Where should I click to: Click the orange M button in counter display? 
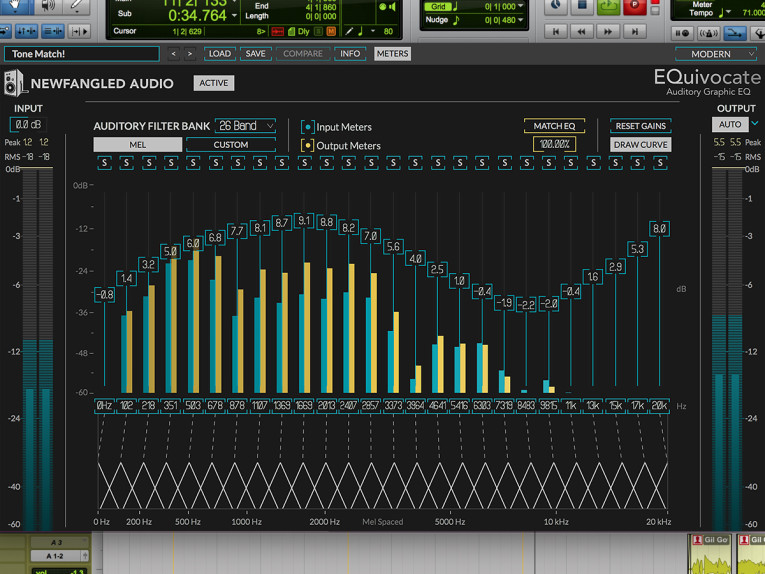click(331, 32)
